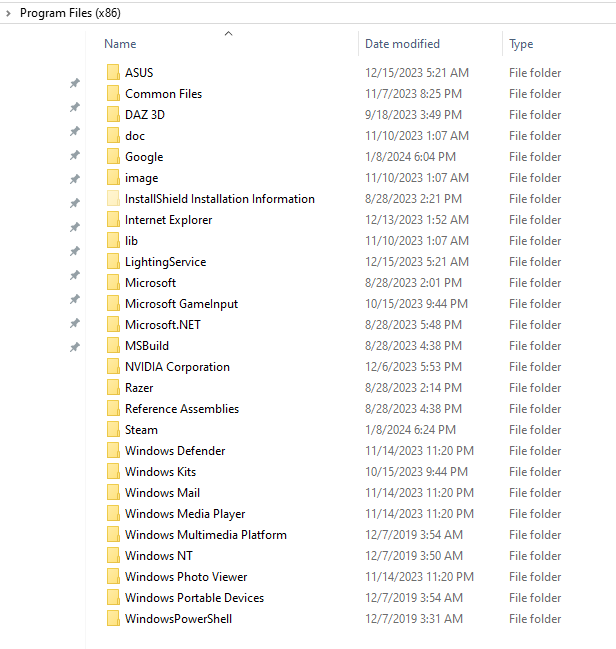Image resolution: width=616 pixels, height=649 pixels.
Task: Click the NVIDIA Corporation folder icon
Action: [x=113, y=366]
